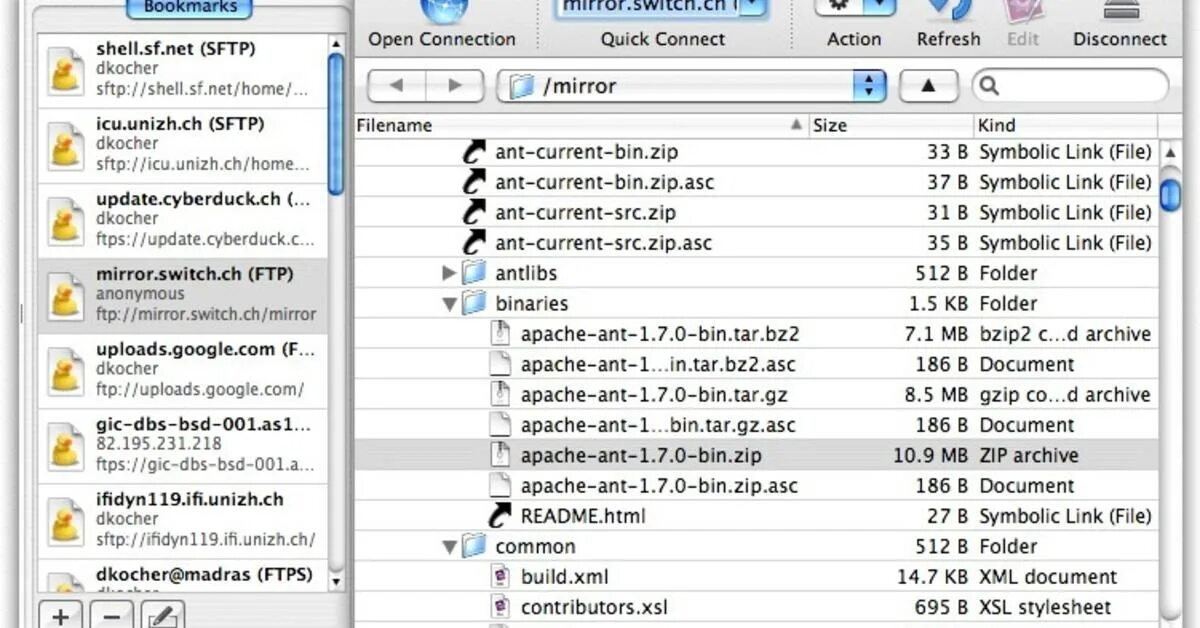The height and width of the screenshot is (628, 1200).
Task: Refresh the directory listing
Action: click(948, 10)
